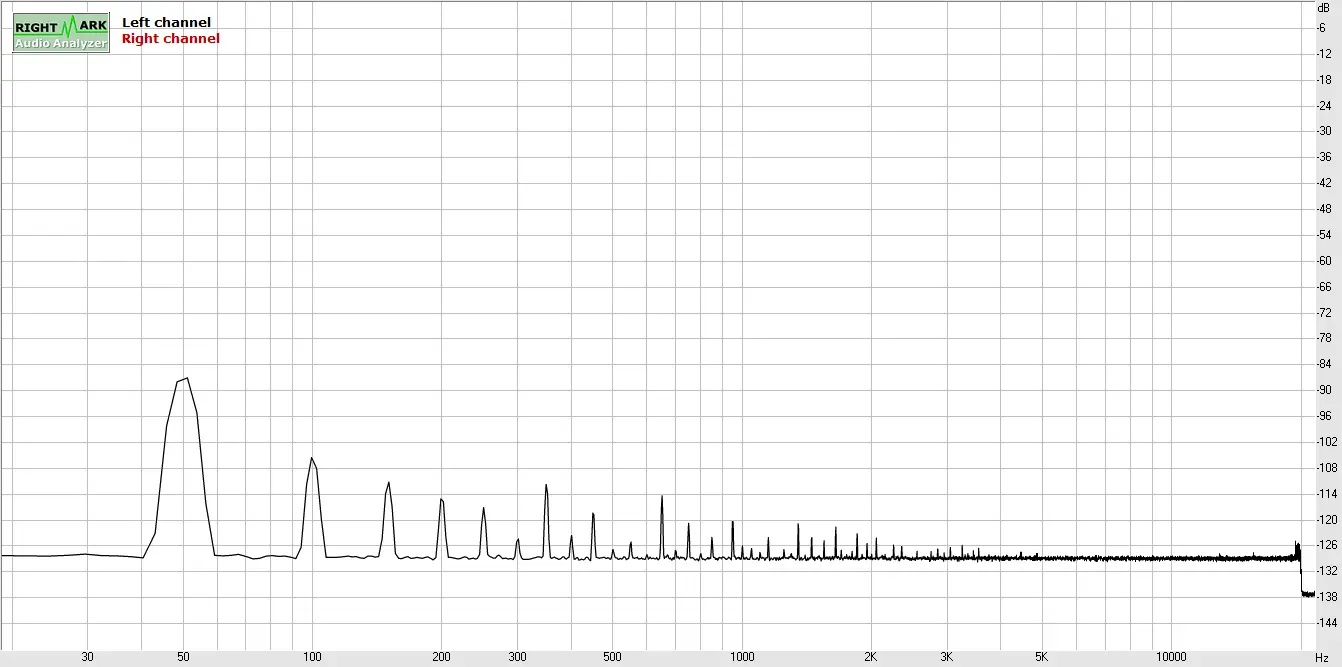Image resolution: width=1342 pixels, height=667 pixels.
Task: Click the 100 Hz harmonic peak
Action: 312,459
